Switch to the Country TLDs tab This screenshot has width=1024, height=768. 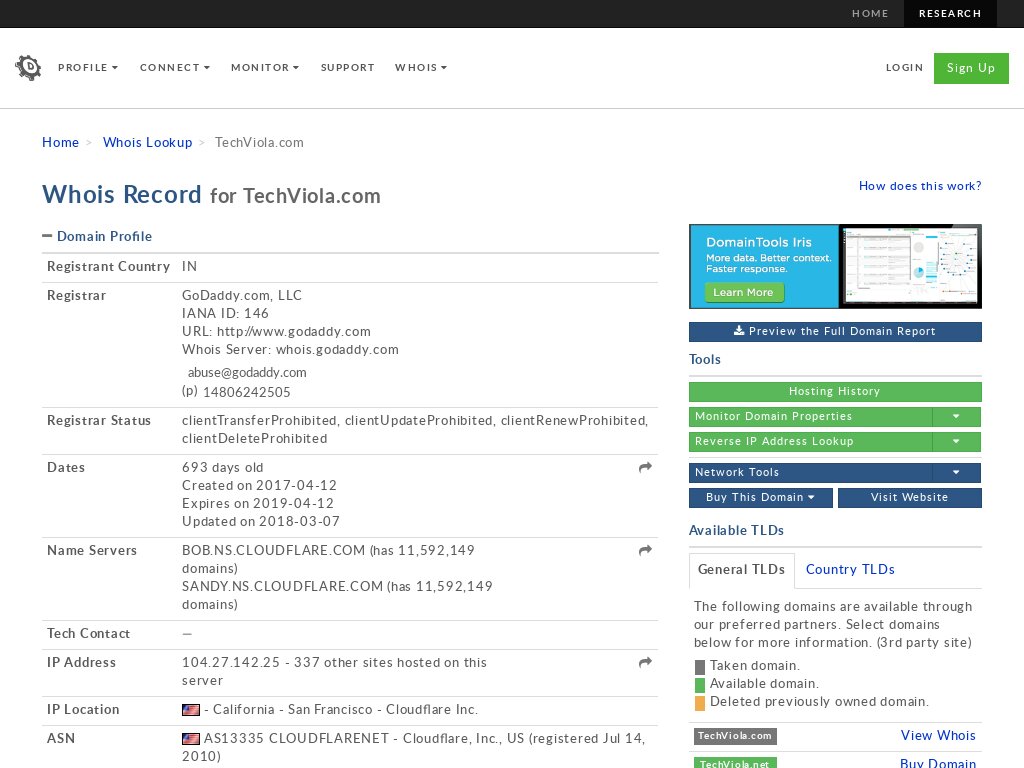click(x=850, y=569)
